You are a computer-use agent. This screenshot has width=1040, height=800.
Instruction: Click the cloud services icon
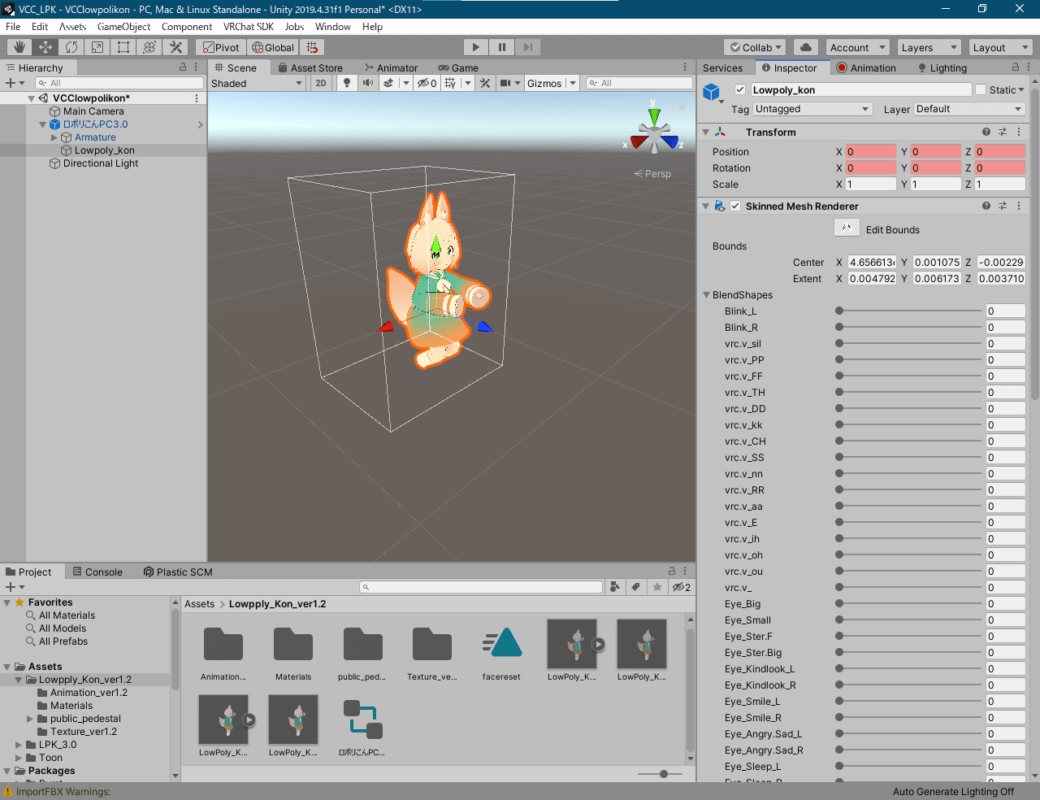point(805,47)
